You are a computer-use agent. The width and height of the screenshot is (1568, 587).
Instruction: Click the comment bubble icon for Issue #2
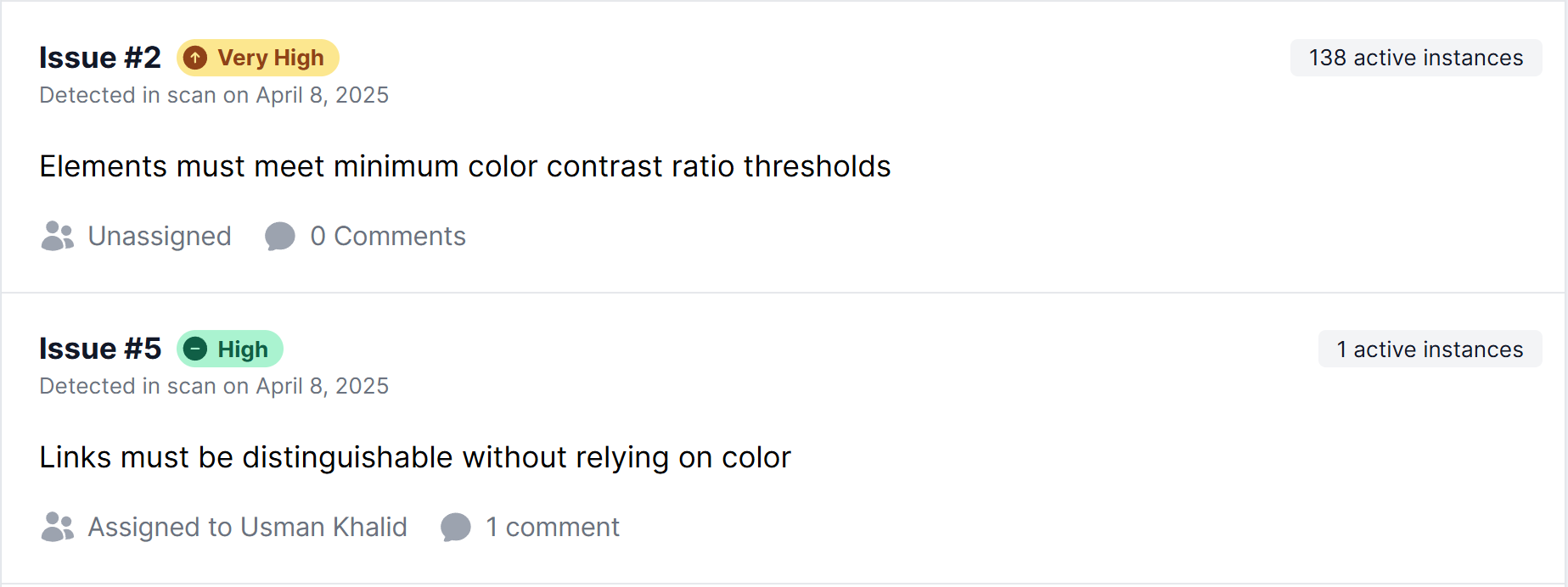pyautogui.click(x=280, y=237)
